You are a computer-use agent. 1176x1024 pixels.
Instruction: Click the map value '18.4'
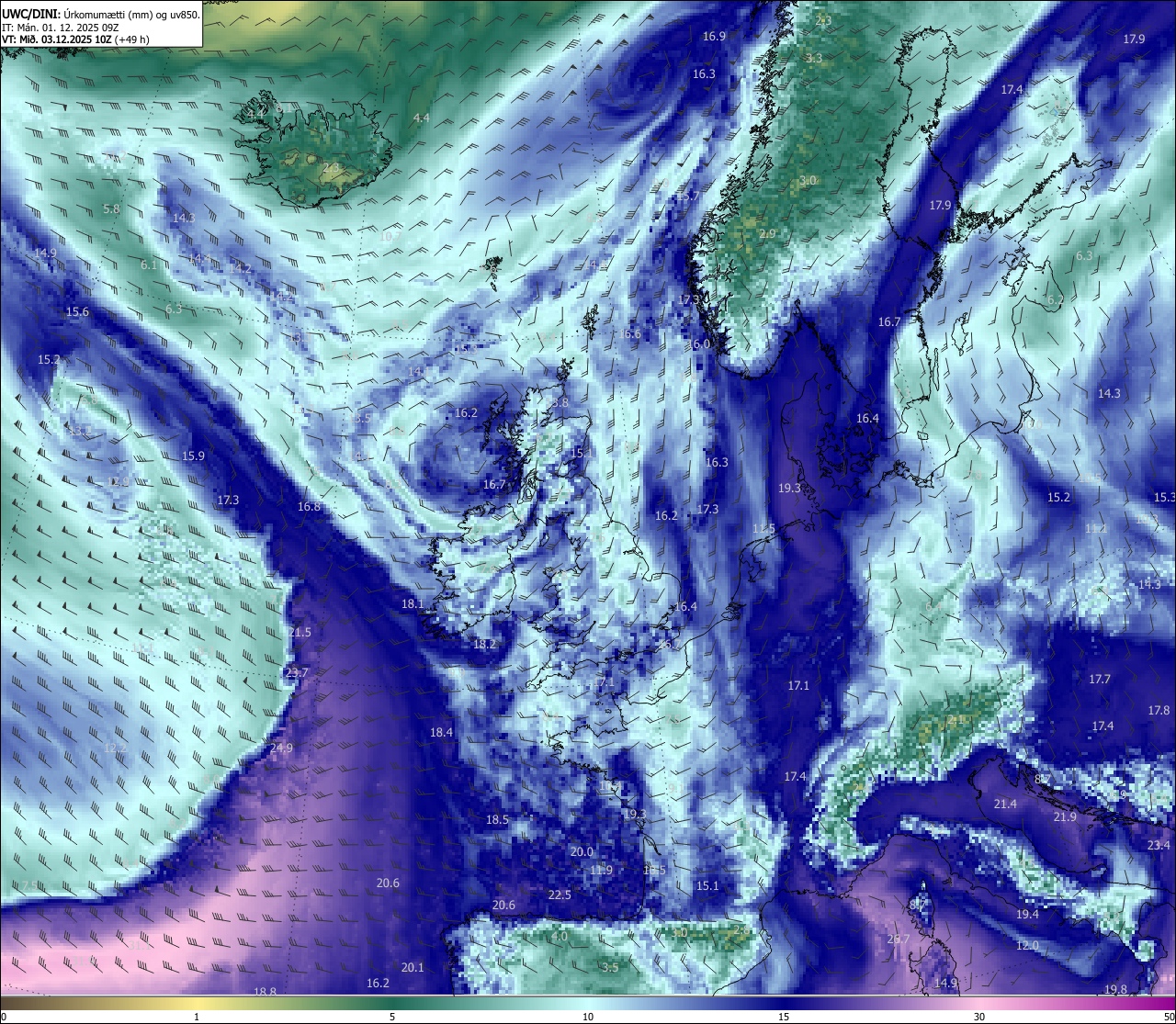click(441, 732)
